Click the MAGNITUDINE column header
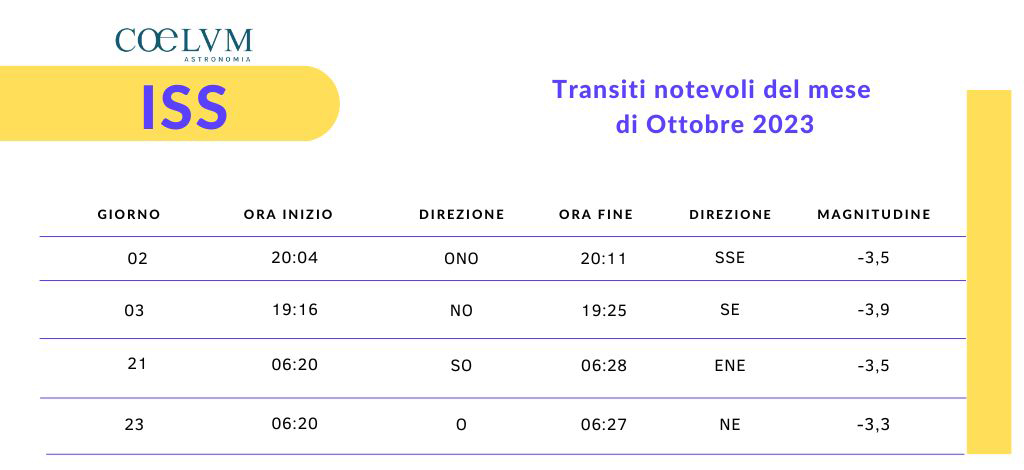This screenshot has width=1024, height=470. (x=874, y=214)
